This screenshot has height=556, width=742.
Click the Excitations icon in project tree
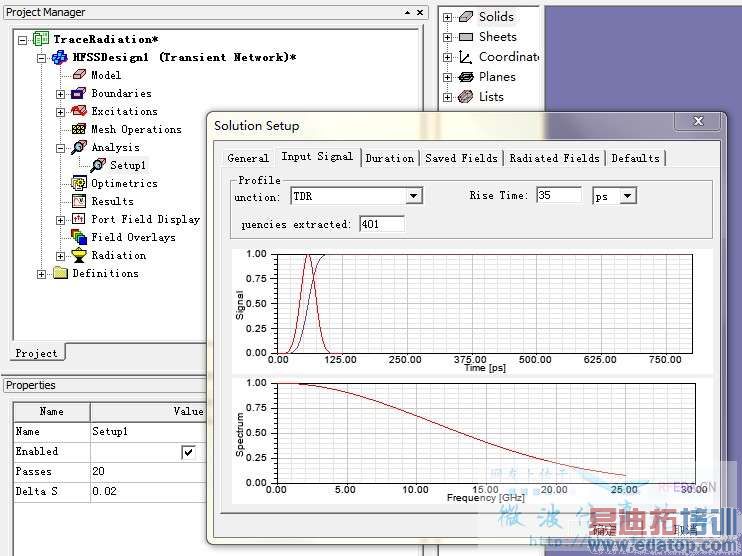[x=78, y=111]
